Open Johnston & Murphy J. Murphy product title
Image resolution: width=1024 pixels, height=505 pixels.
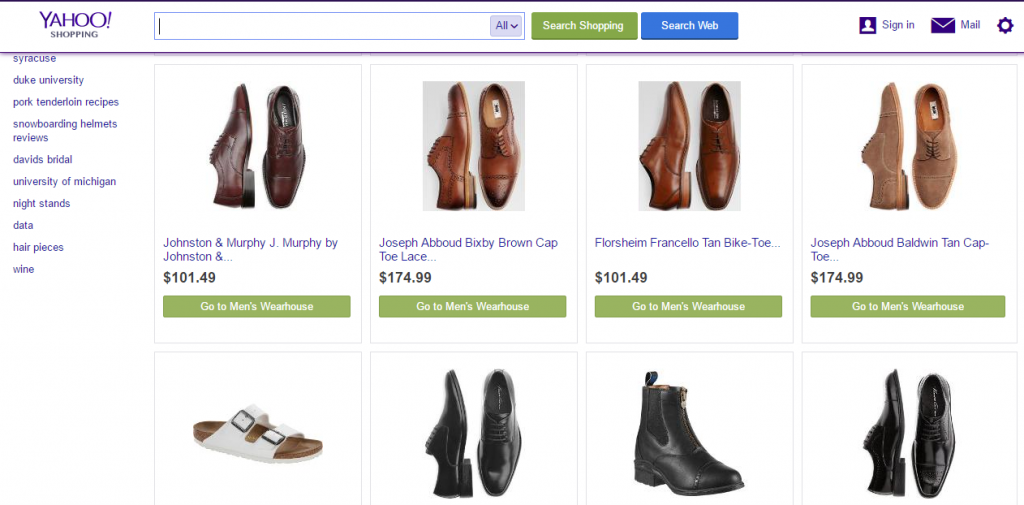click(251, 250)
